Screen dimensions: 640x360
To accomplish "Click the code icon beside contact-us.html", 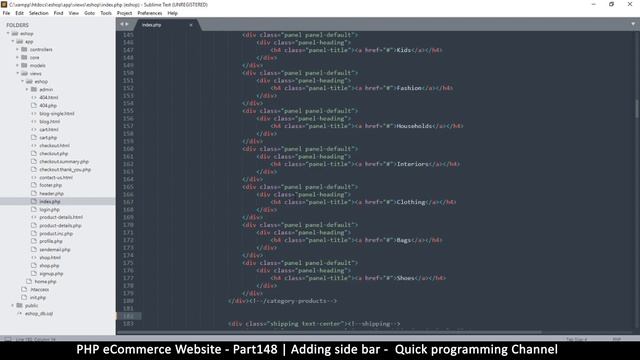I will (34, 178).
